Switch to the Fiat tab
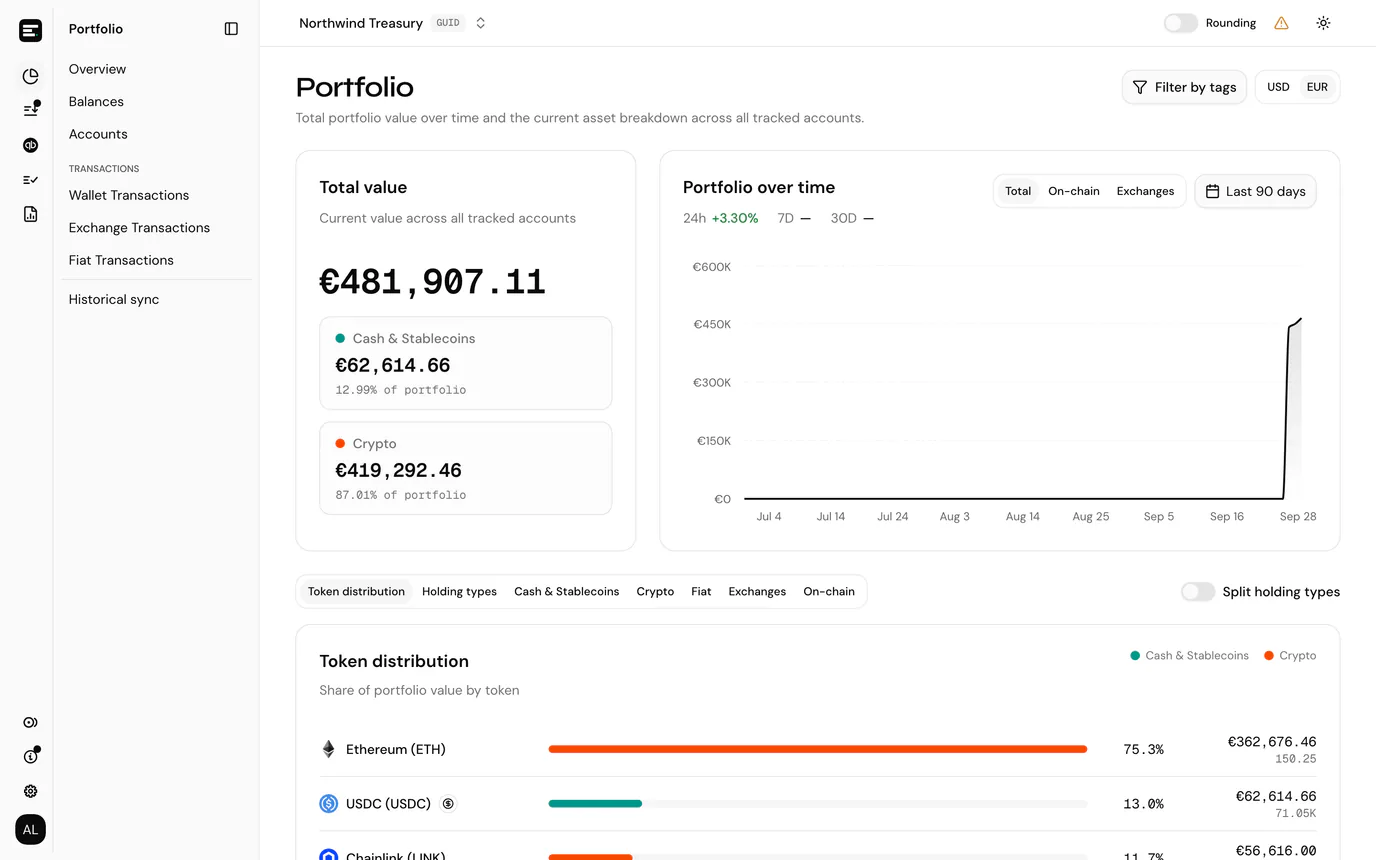The height and width of the screenshot is (860, 1376). 701,591
